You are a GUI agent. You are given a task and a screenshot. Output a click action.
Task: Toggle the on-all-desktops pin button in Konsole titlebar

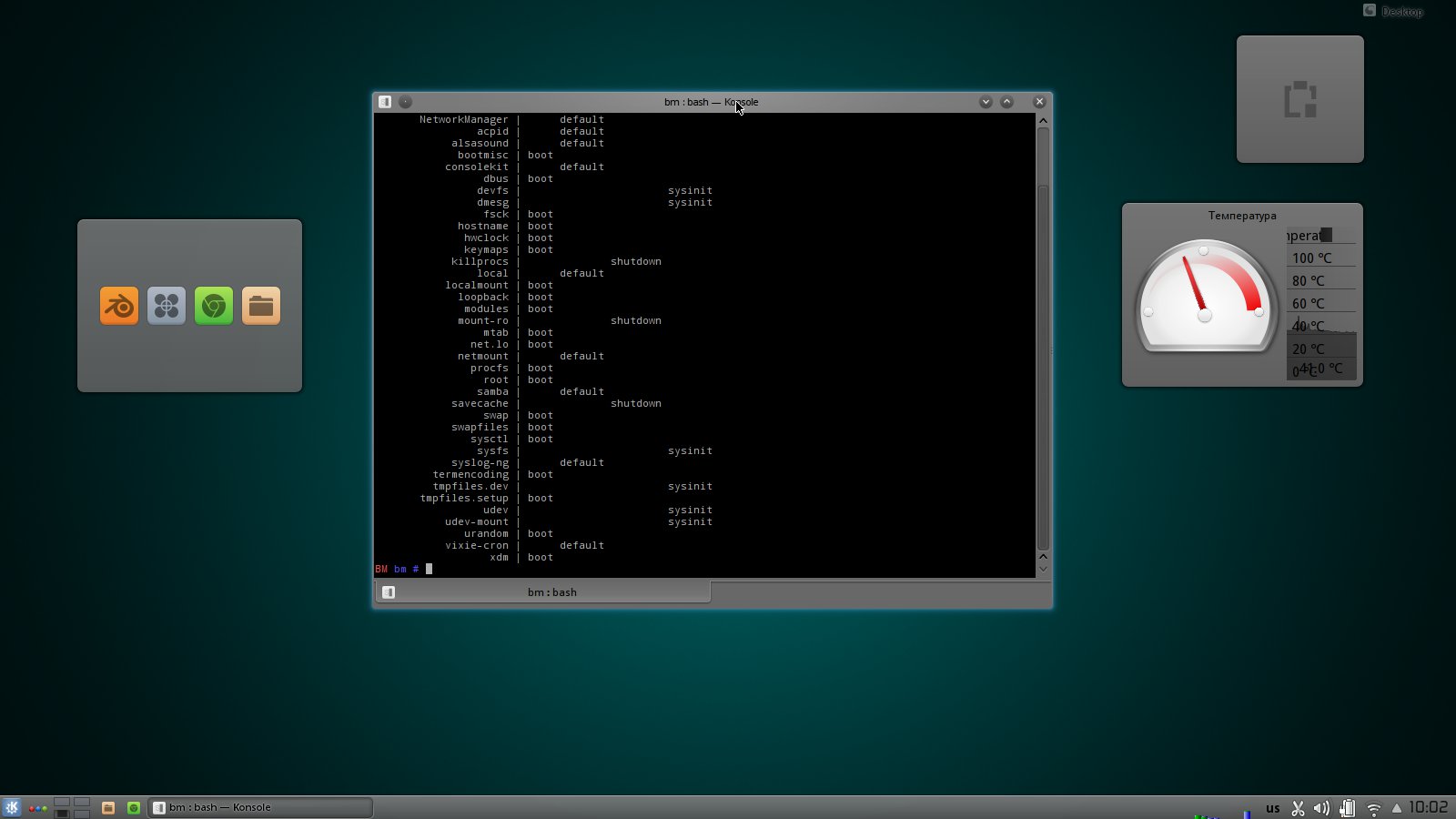(x=406, y=102)
